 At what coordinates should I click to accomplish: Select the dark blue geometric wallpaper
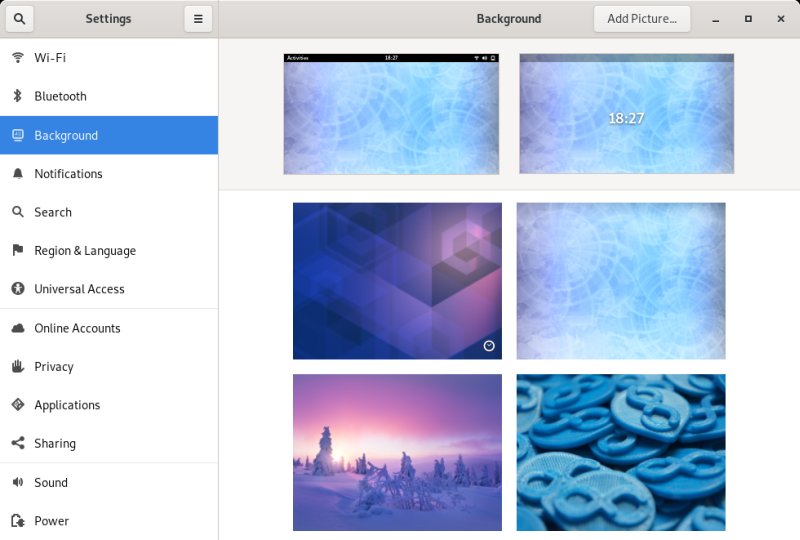[397, 281]
